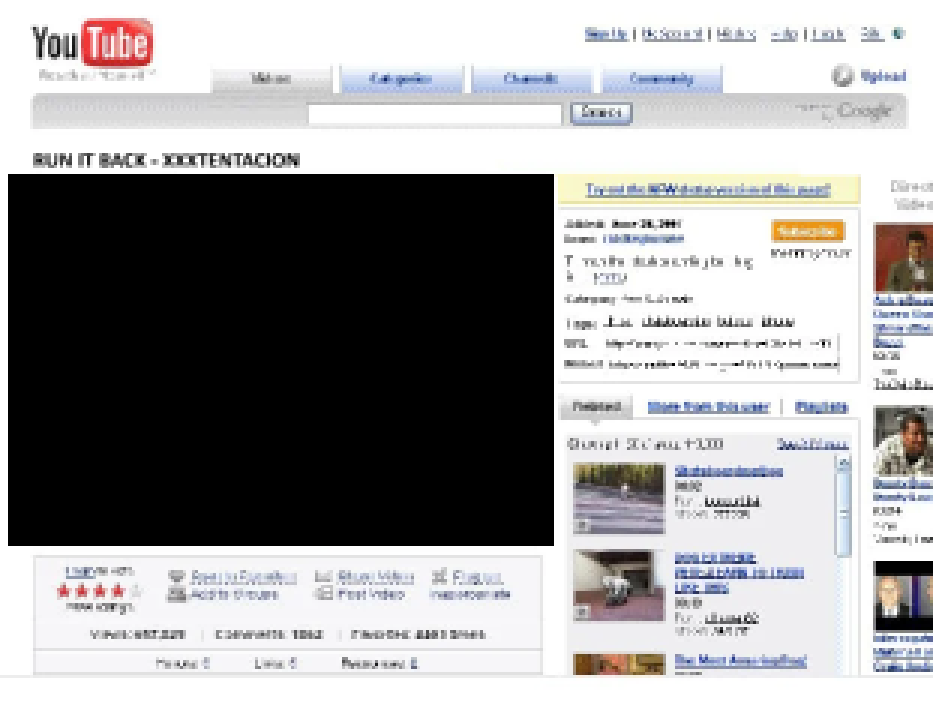Click the Help link

(784, 34)
